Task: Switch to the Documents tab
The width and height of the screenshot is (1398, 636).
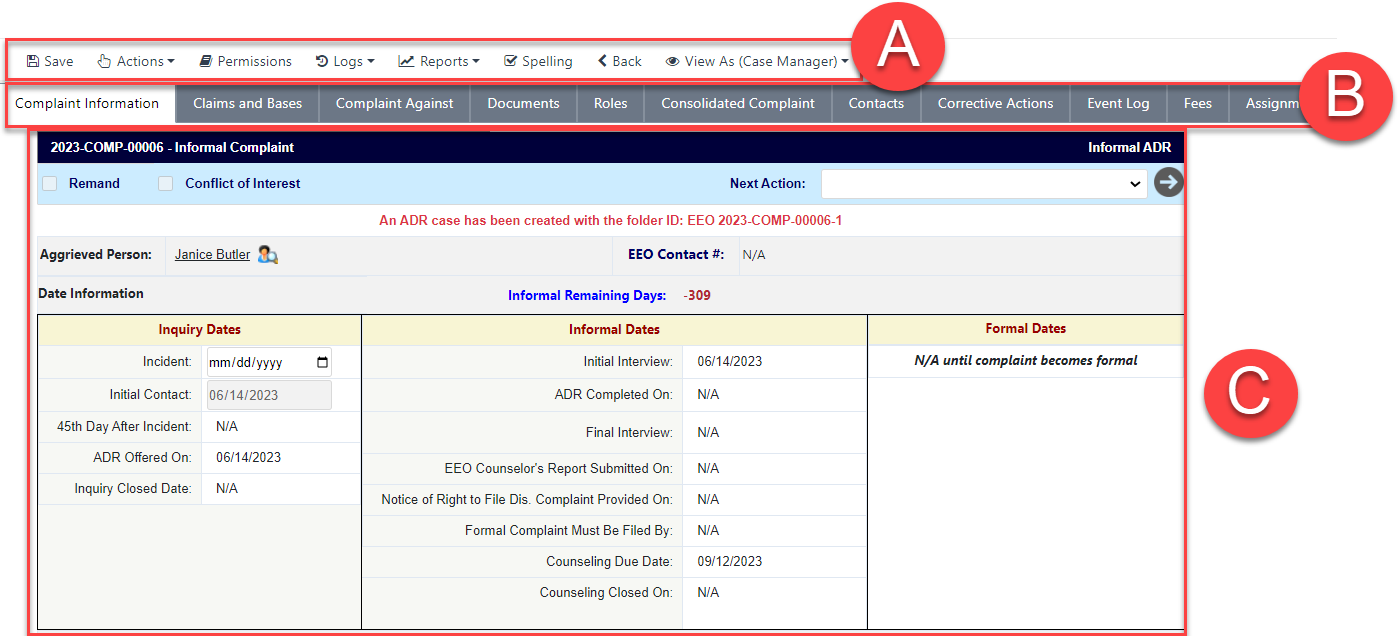Action: 523,103
